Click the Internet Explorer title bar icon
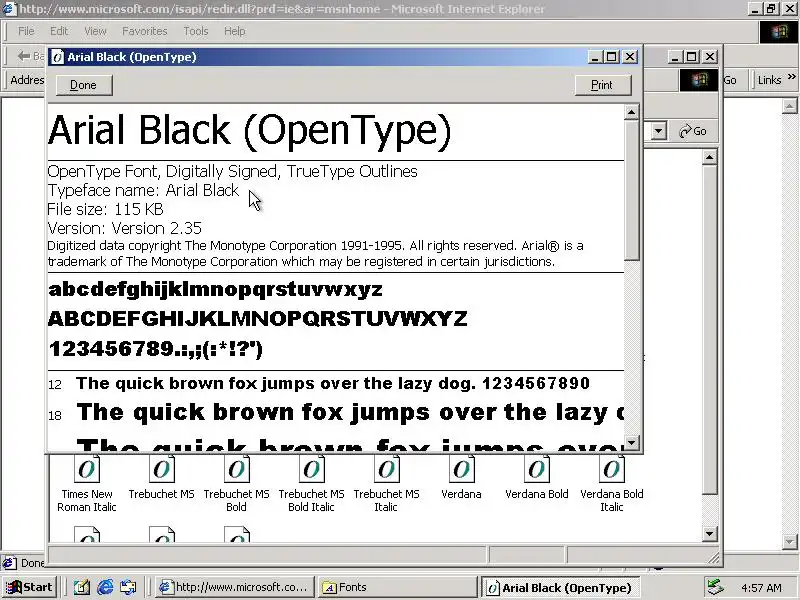 9,9
